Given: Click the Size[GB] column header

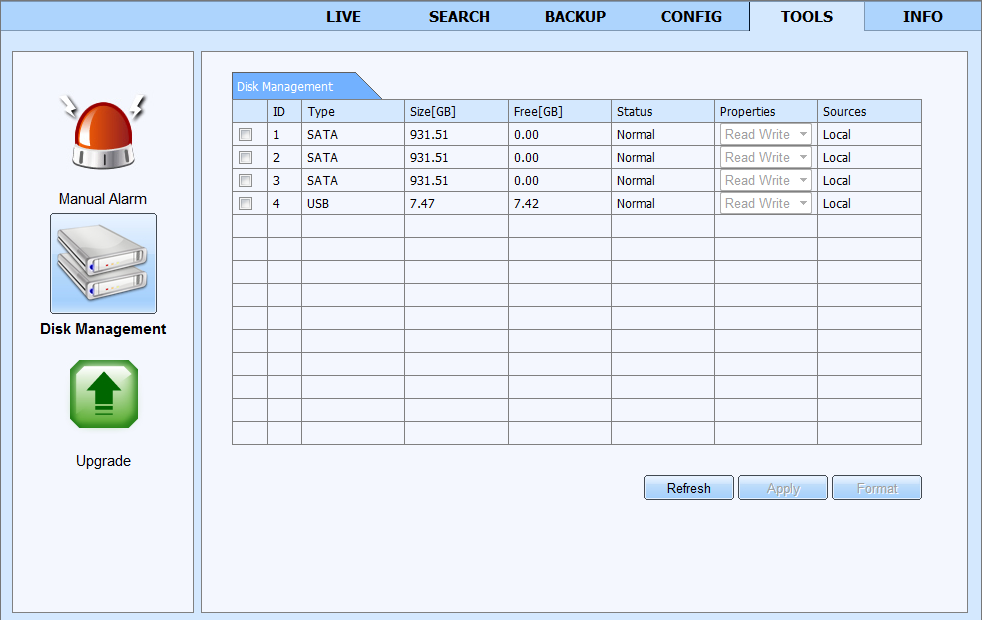Looking at the screenshot, I should (457, 111).
